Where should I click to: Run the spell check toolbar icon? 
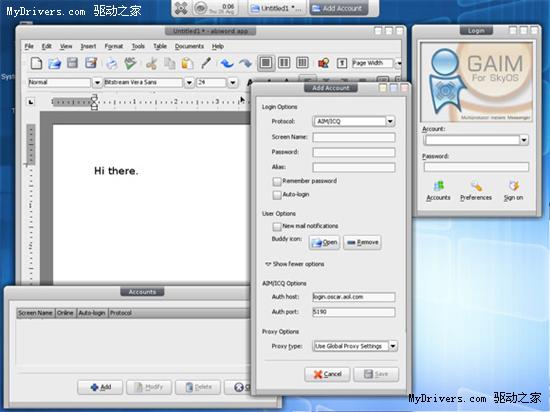coord(130,63)
